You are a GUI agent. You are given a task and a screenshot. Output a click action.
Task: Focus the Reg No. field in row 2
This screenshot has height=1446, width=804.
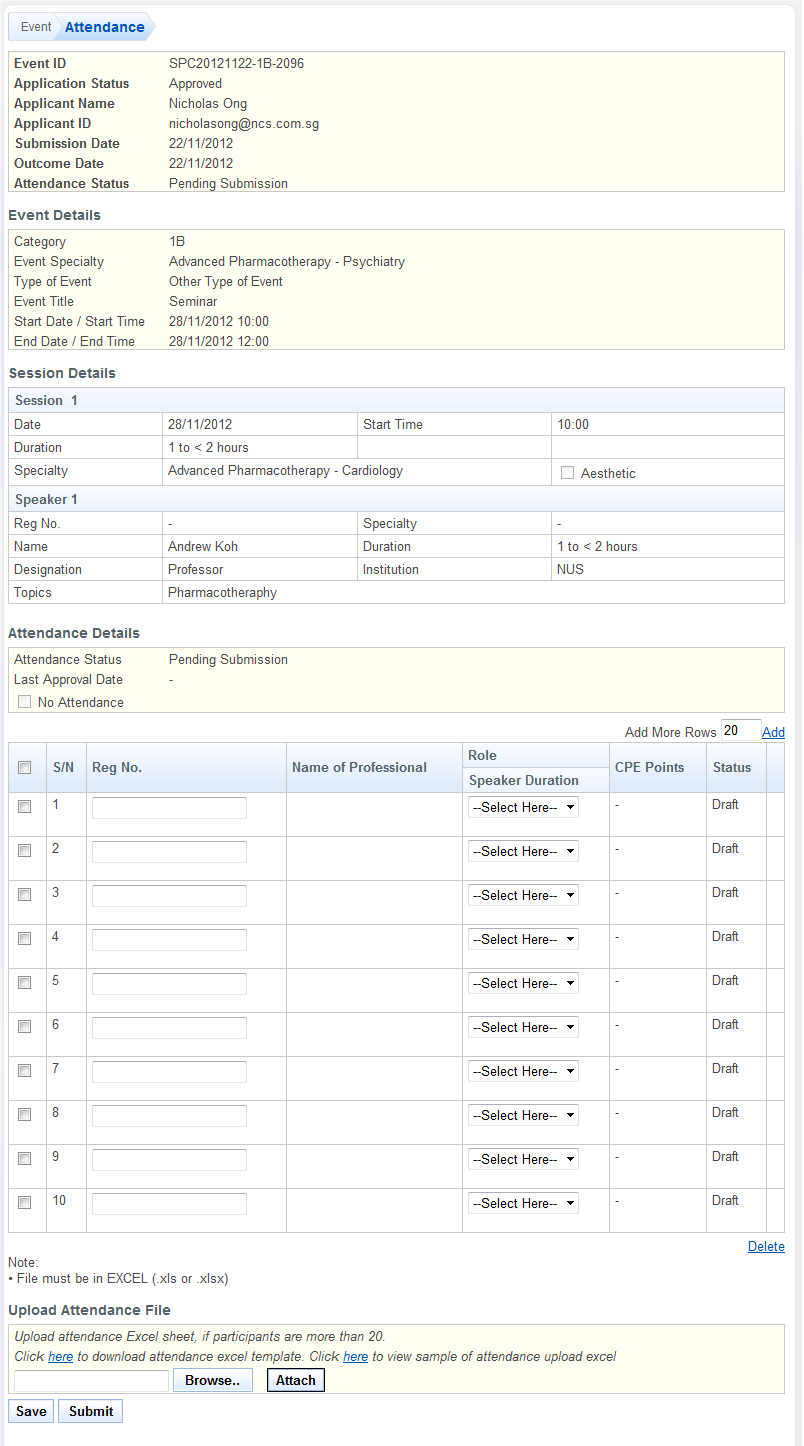click(x=169, y=851)
